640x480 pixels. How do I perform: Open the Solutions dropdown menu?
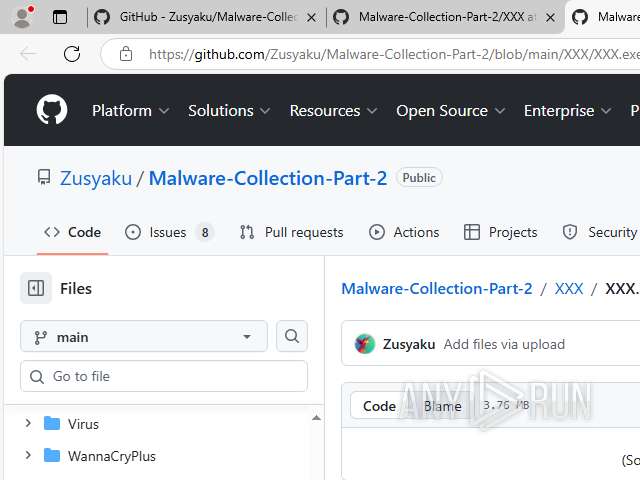[229, 111]
